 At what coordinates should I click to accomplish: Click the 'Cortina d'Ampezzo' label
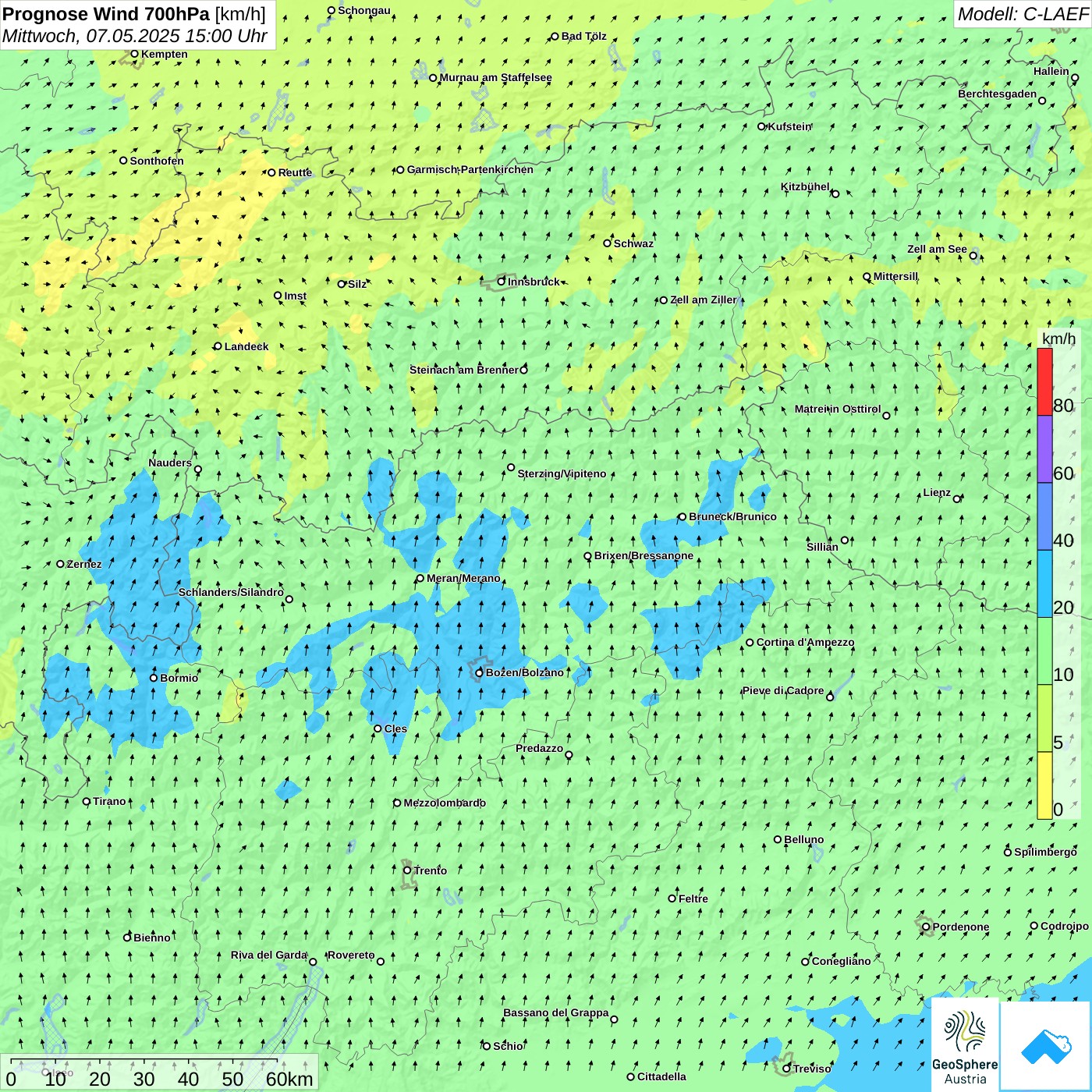tap(806, 643)
